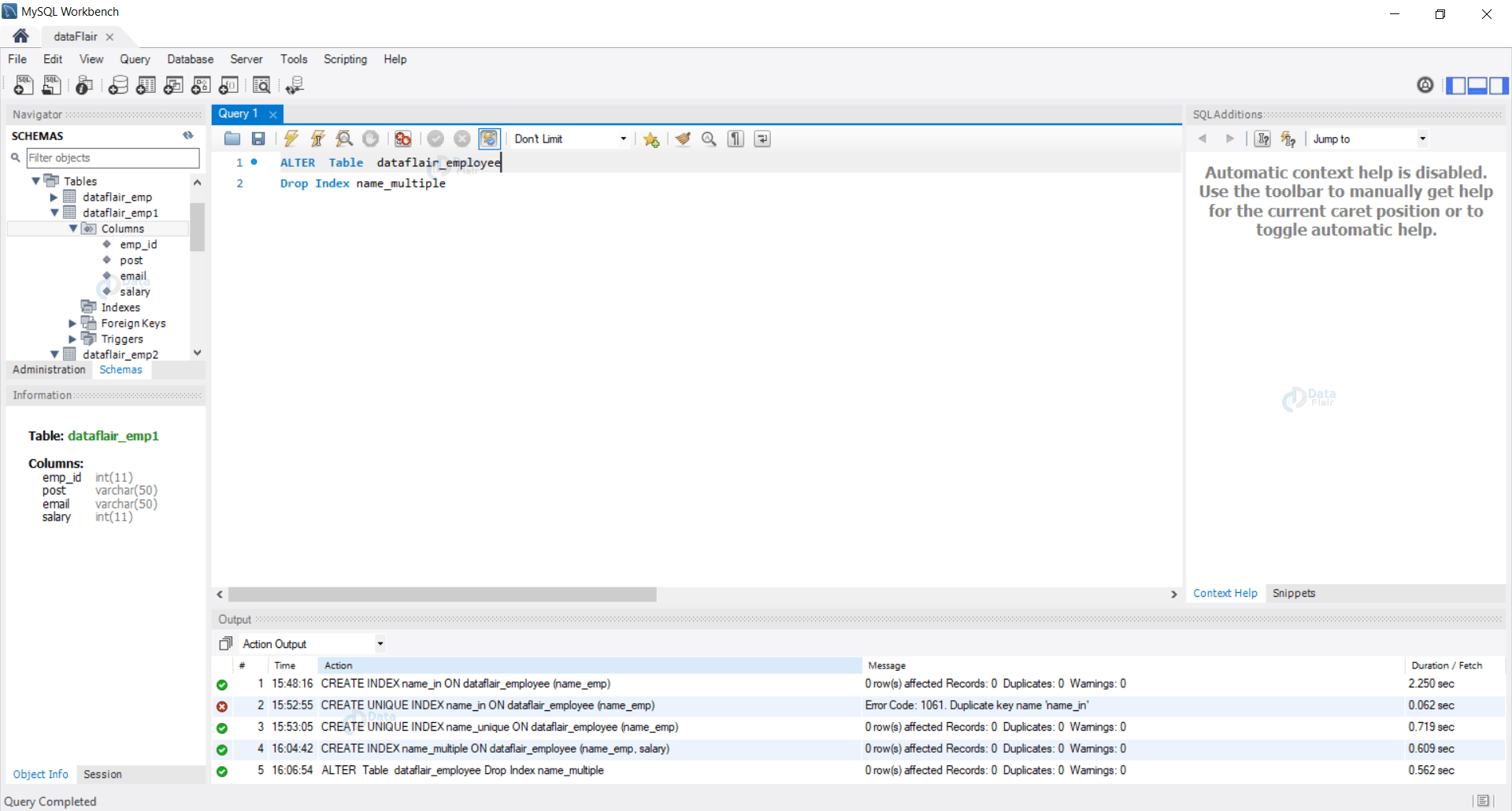Enable auto-commit mode in the query toolbar
The image size is (1512, 811).
coord(490,139)
